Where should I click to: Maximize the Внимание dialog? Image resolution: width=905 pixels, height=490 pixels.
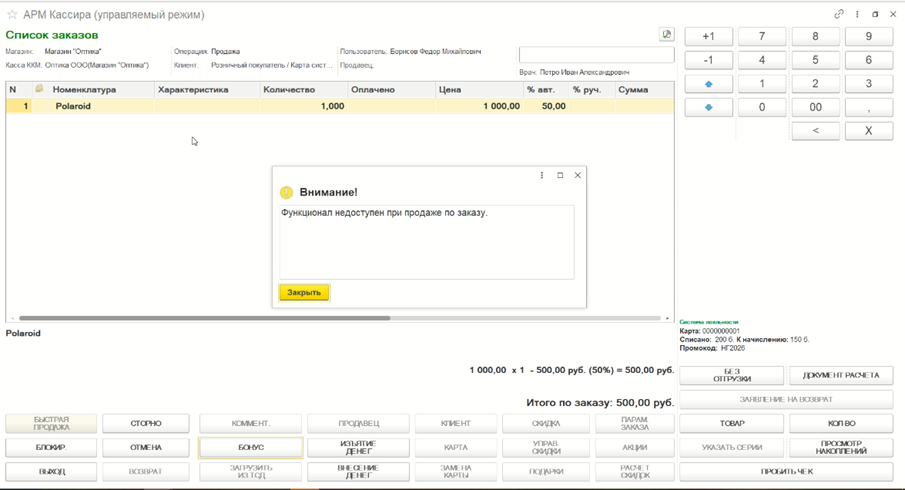click(x=560, y=175)
